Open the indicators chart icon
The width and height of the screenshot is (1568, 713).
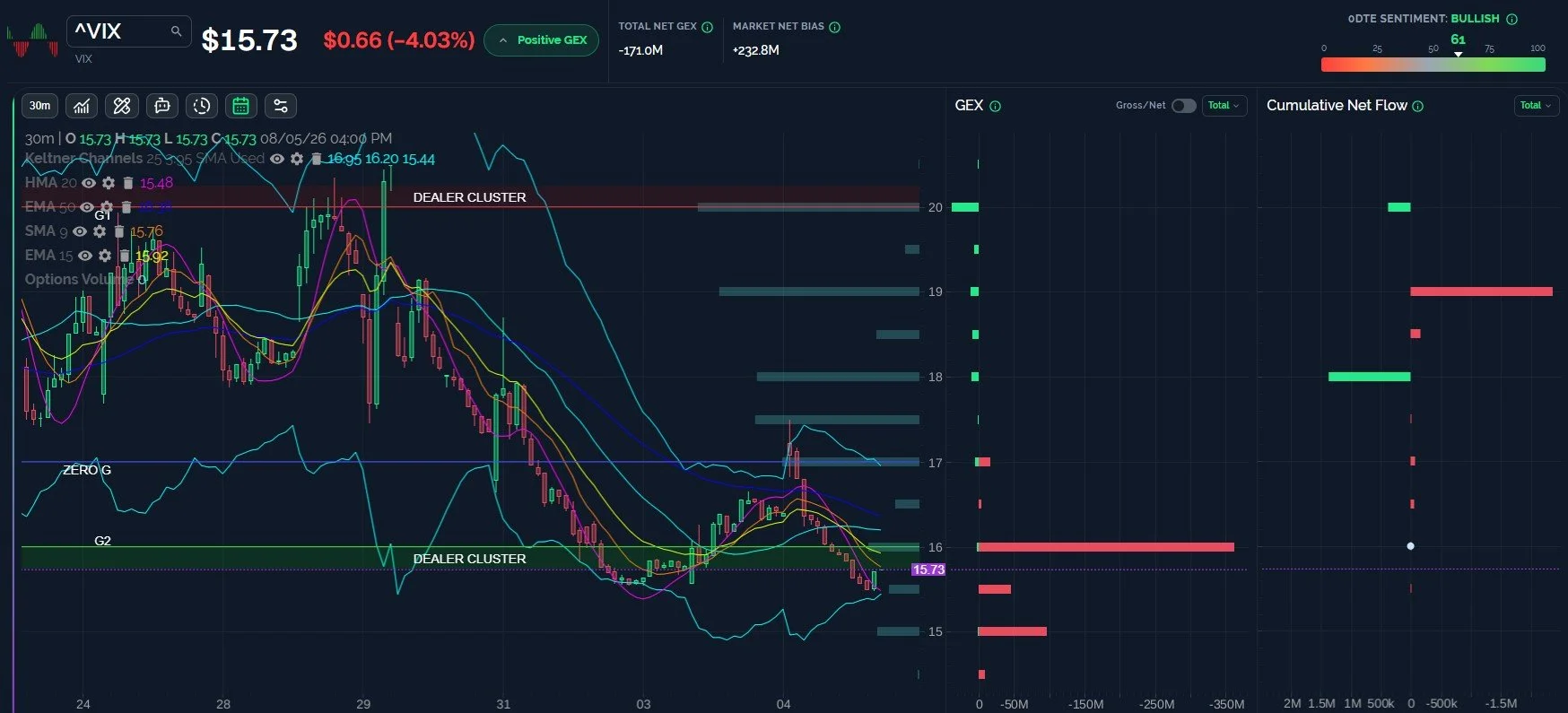(x=82, y=106)
